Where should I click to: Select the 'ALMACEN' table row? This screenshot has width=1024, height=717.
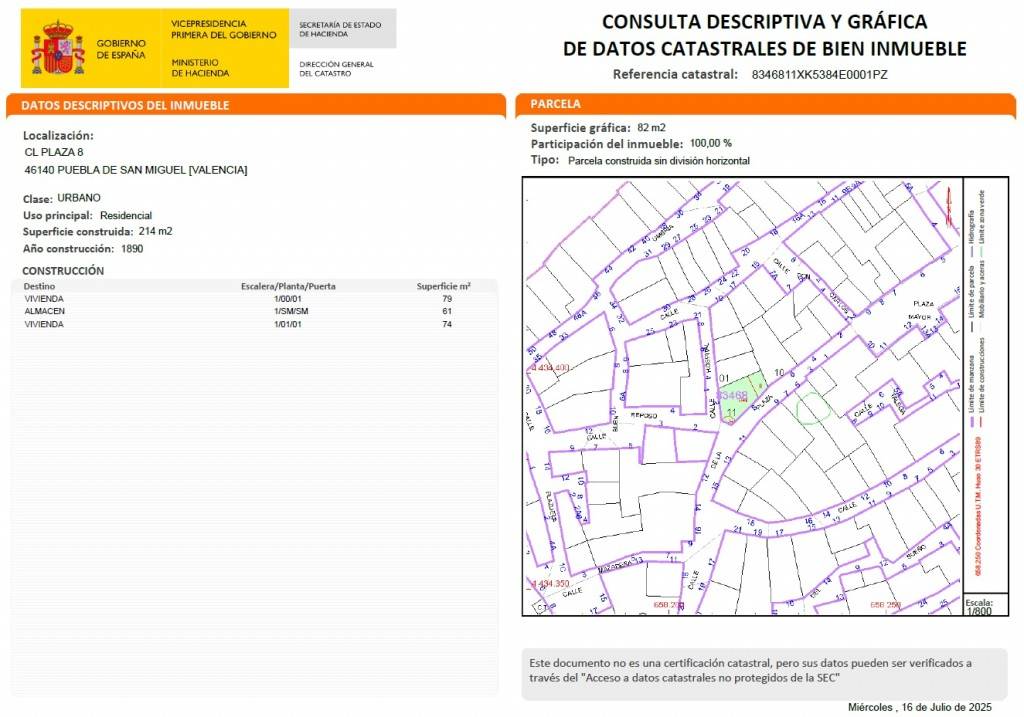255,311
